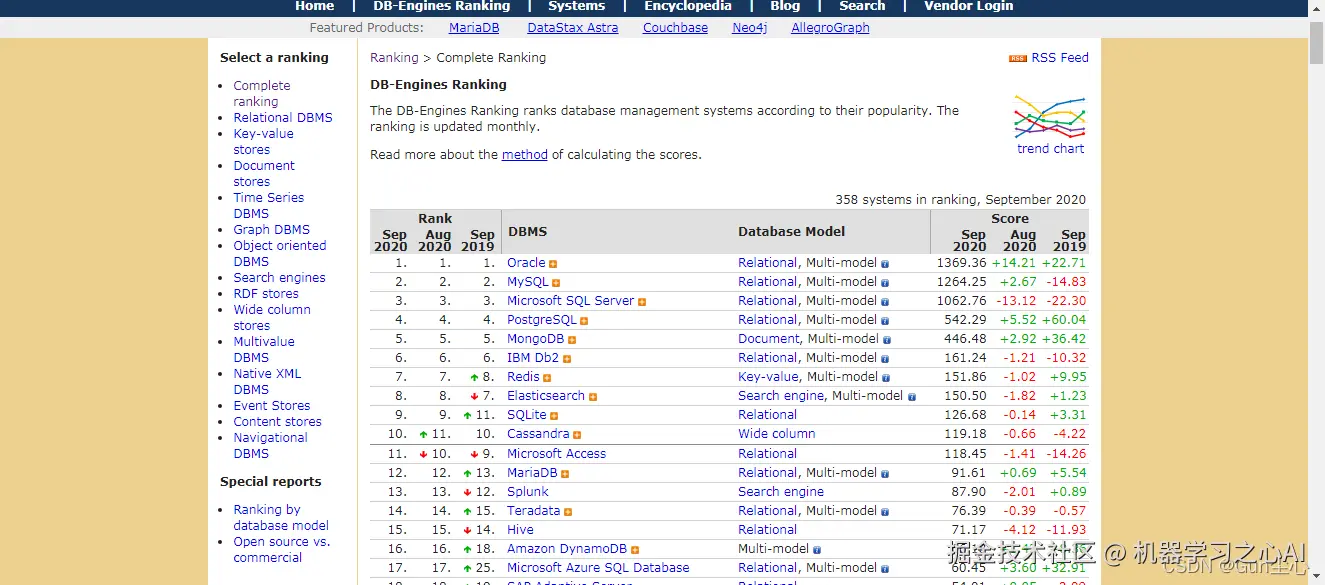1325x585 pixels.
Task: Open the Vendor Login menu item
Action: (x=968, y=6)
